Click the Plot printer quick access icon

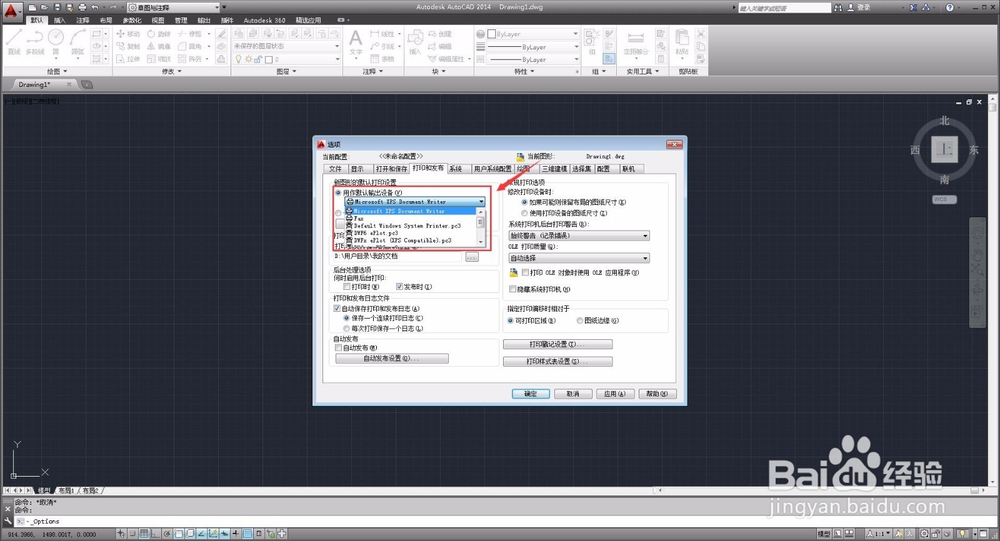click(82, 7)
